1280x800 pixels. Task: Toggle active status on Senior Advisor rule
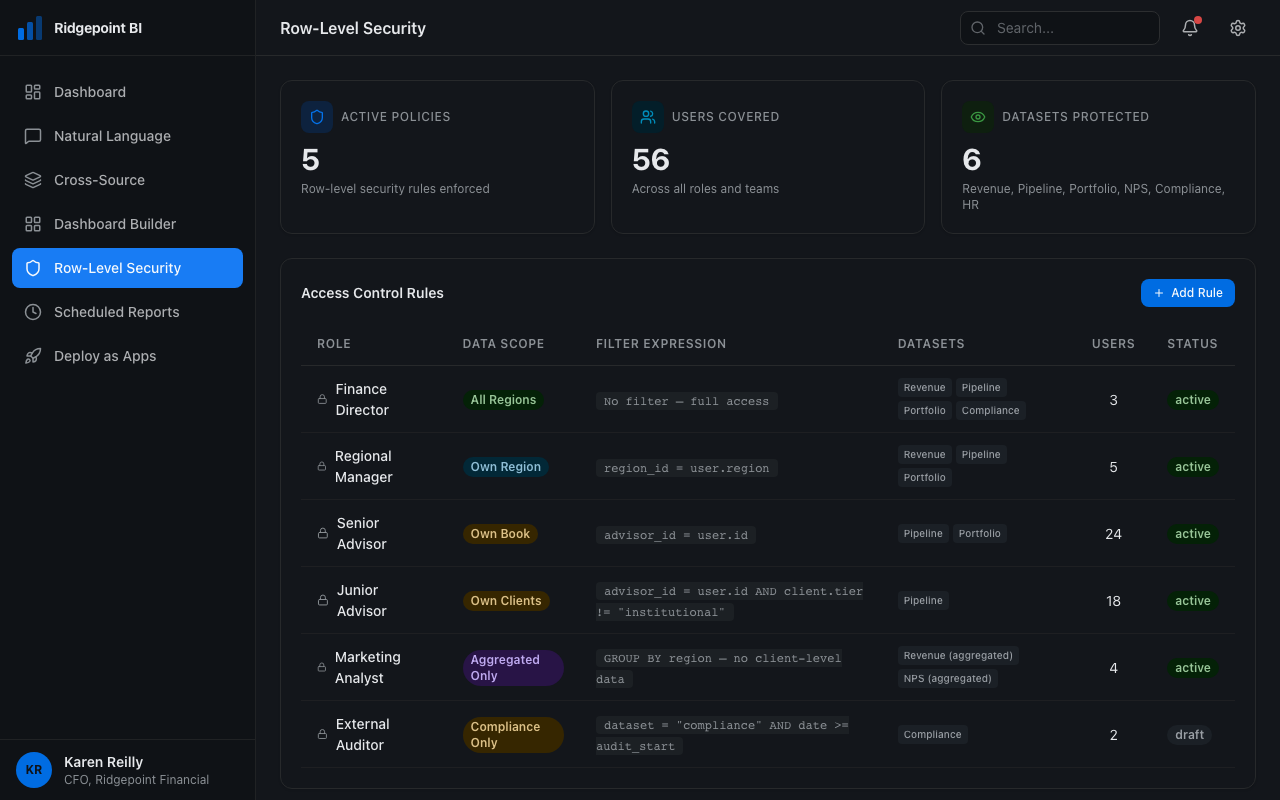coord(1192,533)
